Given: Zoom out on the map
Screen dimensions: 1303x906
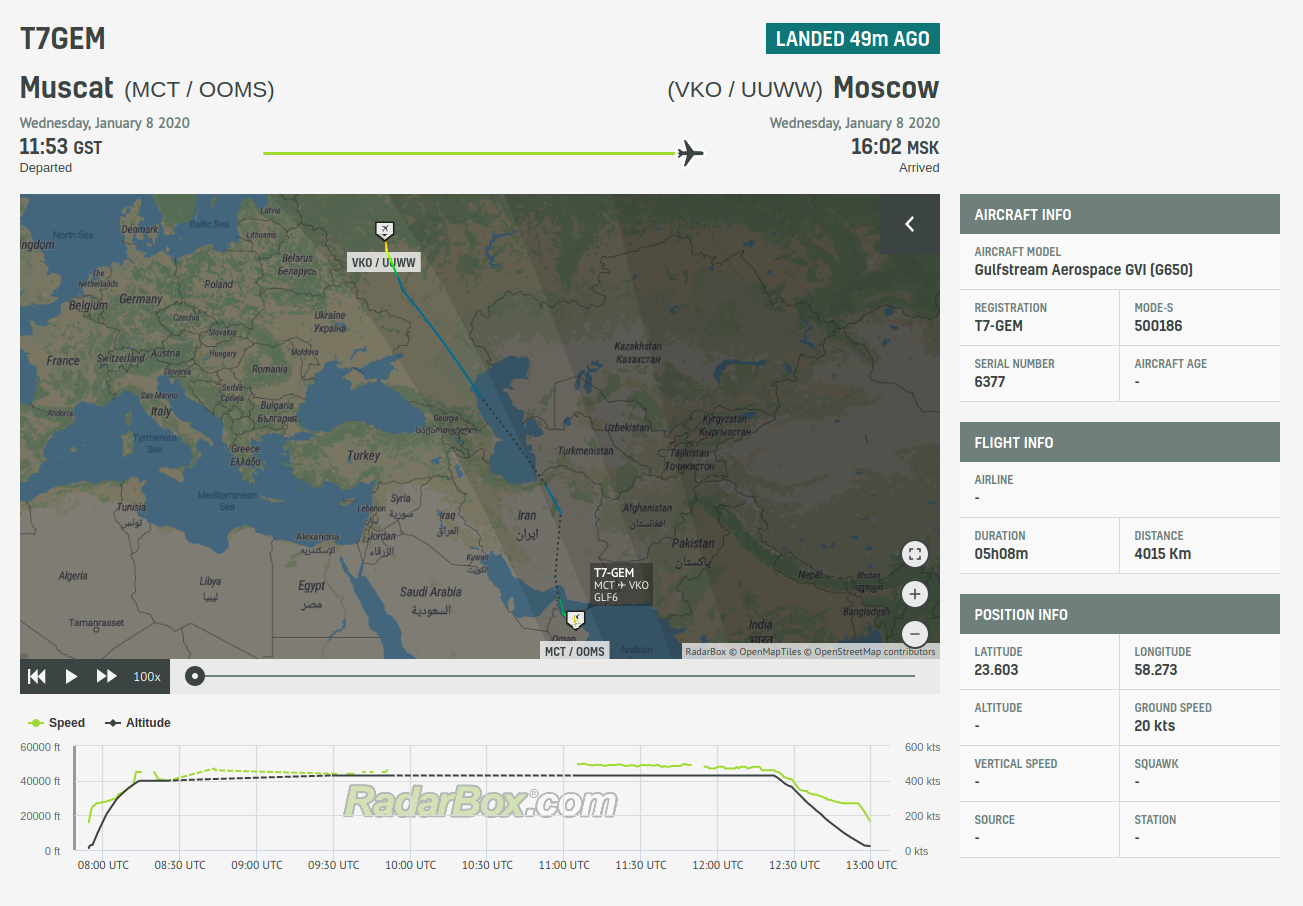Looking at the screenshot, I should (x=914, y=633).
